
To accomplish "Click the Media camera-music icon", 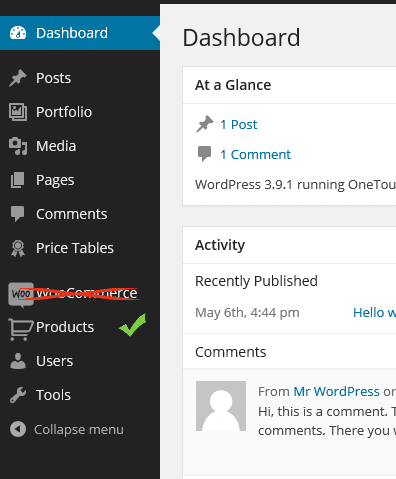I will pyautogui.click(x=18, y=146).
